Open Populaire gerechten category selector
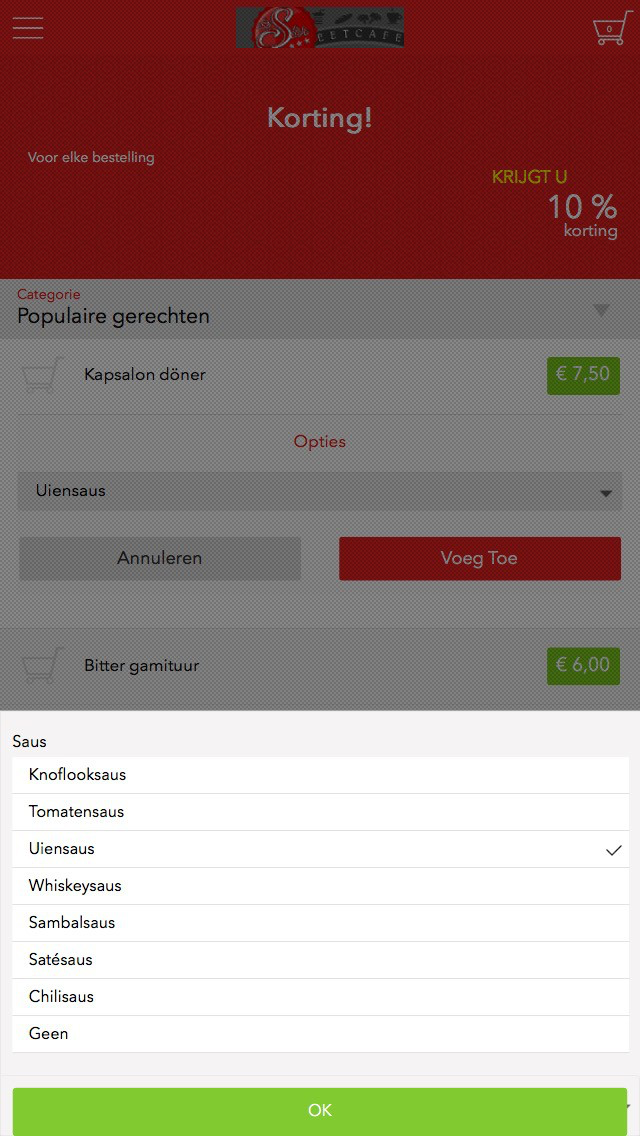This screenshot has width=640, height=1136. 320,309
